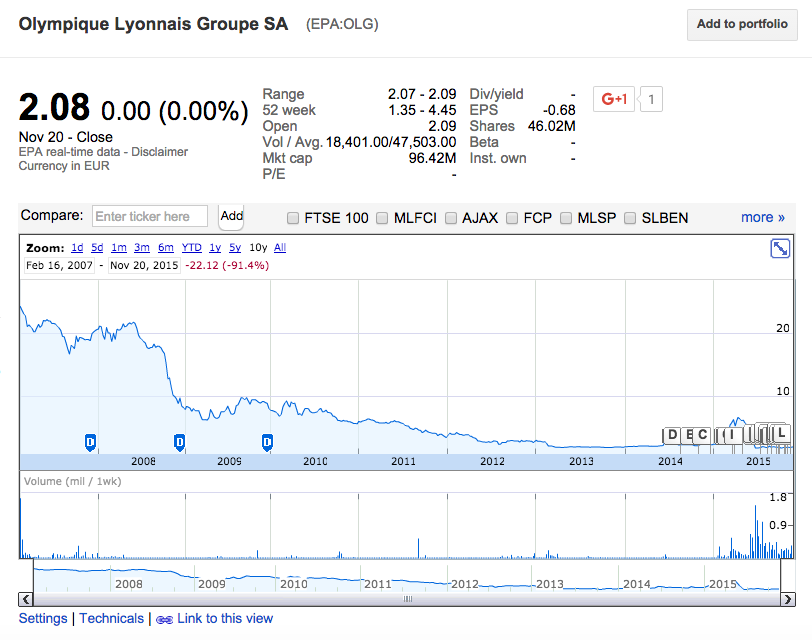812x640 pixels.
Task: Click the G+1 share button
Action: tap(614, 99)
